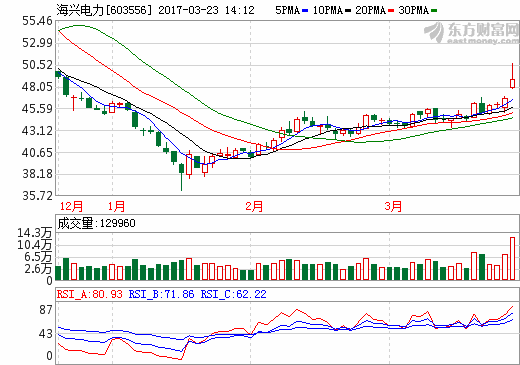The width and height of the screenshot is (520, 365).
Task: Click the timestamp 2017-03-23 14:12
Action: point(206,10)
